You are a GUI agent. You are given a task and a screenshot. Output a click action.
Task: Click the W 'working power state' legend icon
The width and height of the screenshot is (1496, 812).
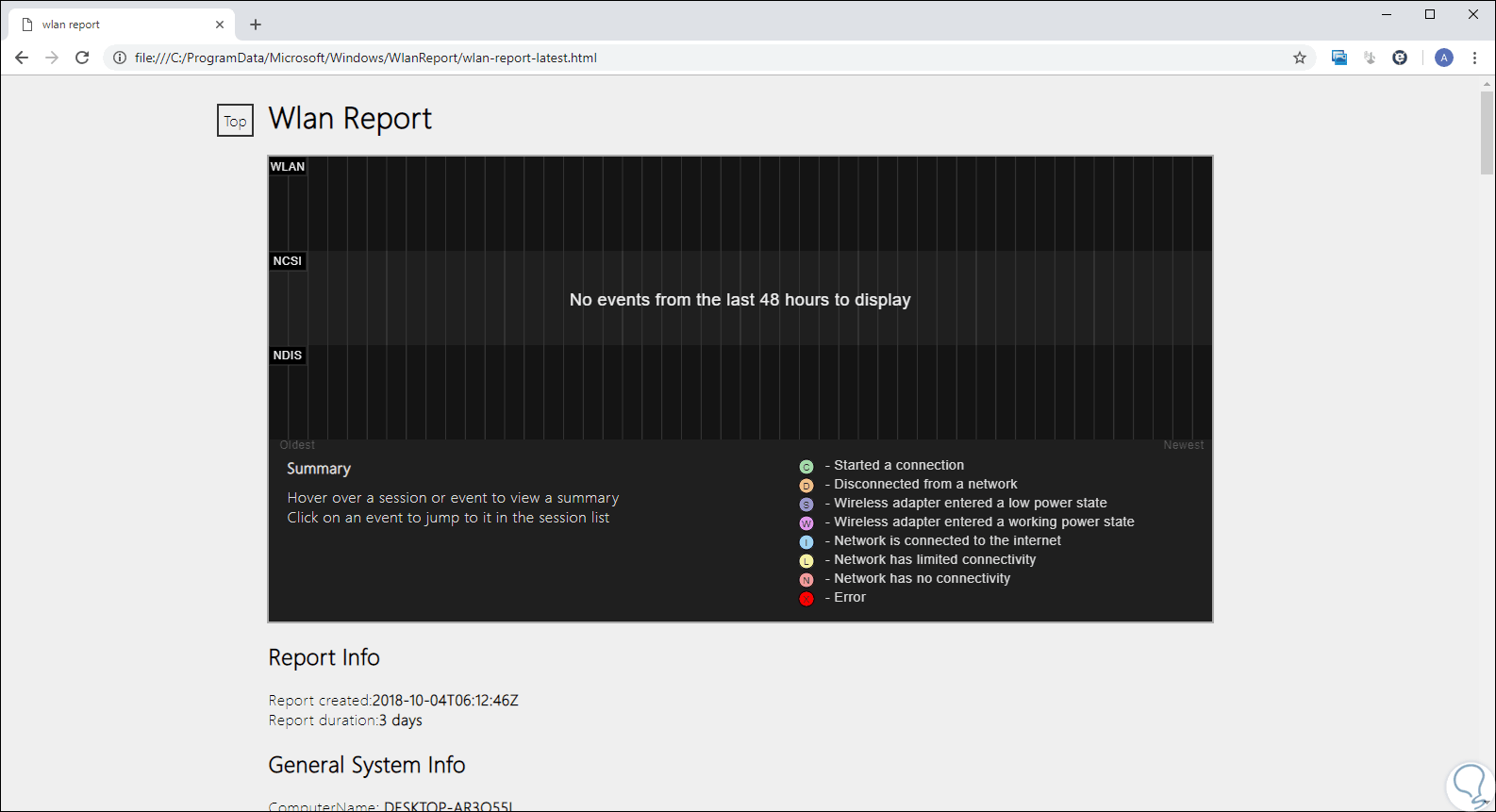[x=806, y=523]
